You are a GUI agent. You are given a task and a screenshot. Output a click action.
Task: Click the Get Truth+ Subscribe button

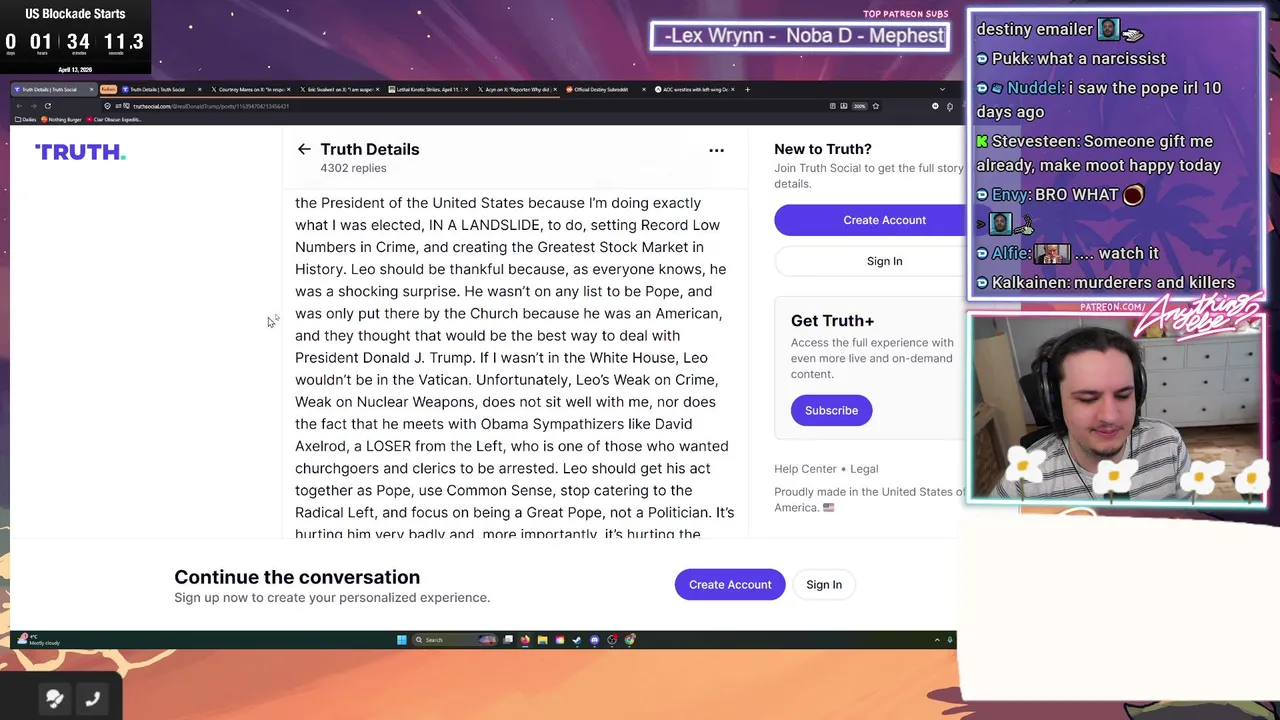click(831, 410)
